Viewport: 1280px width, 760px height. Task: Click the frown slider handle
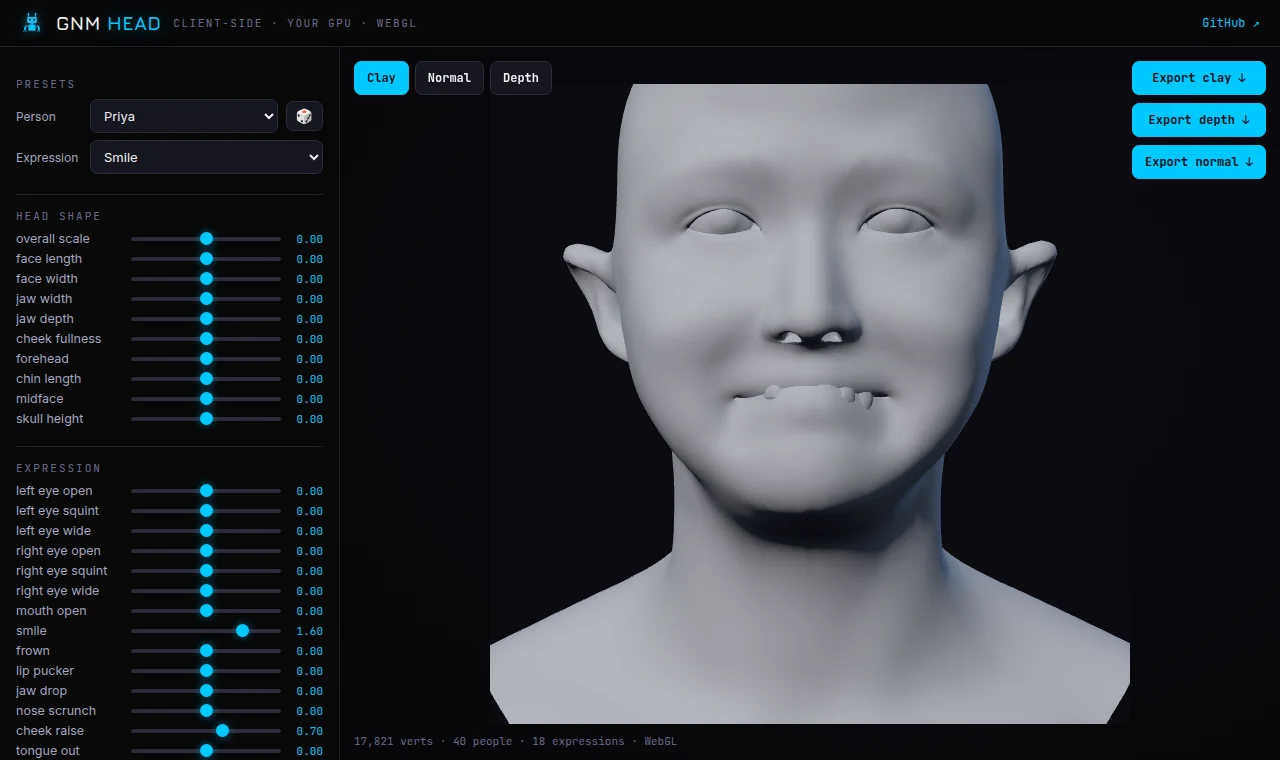[x=206, y=651]
